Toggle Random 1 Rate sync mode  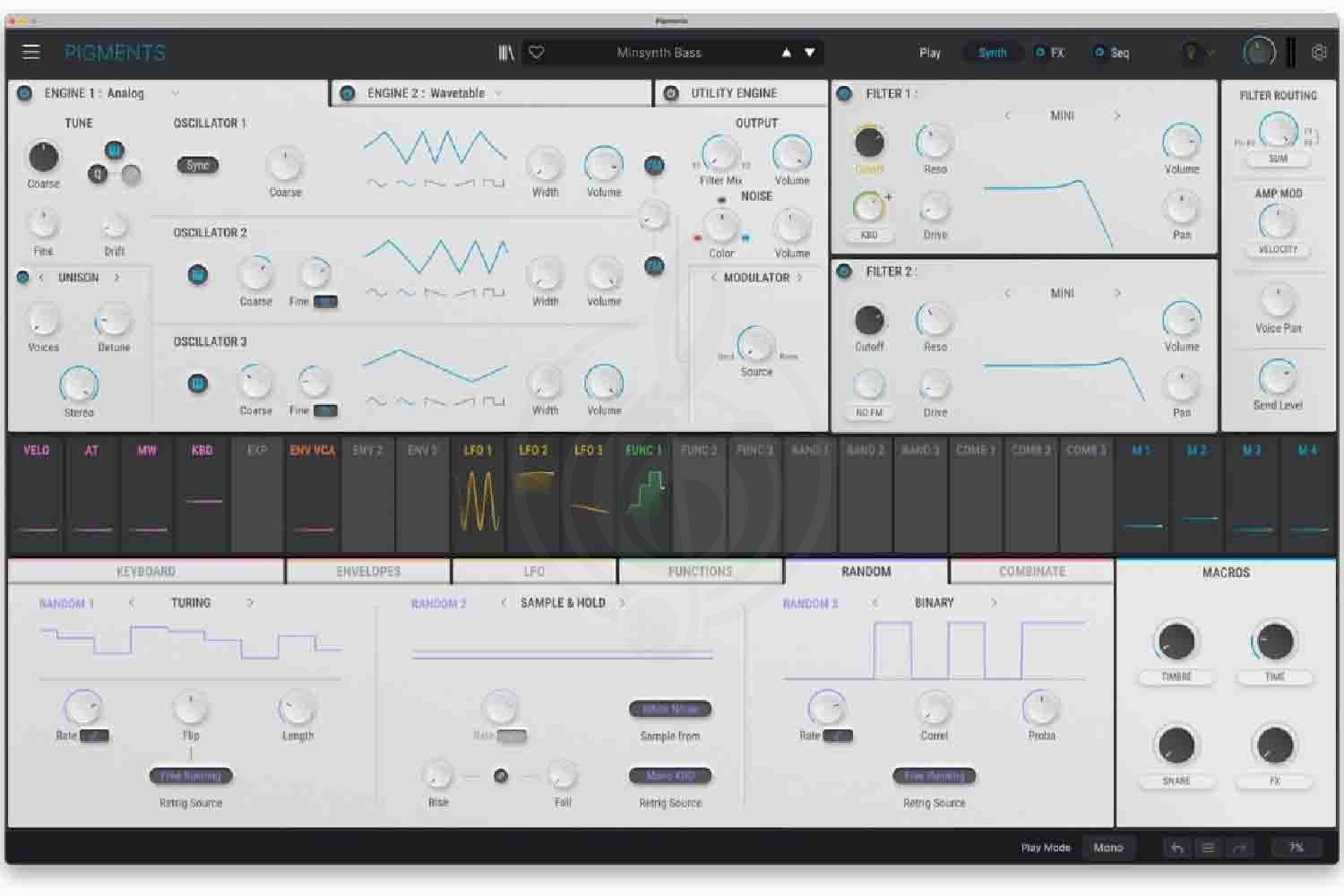(94, 737)
